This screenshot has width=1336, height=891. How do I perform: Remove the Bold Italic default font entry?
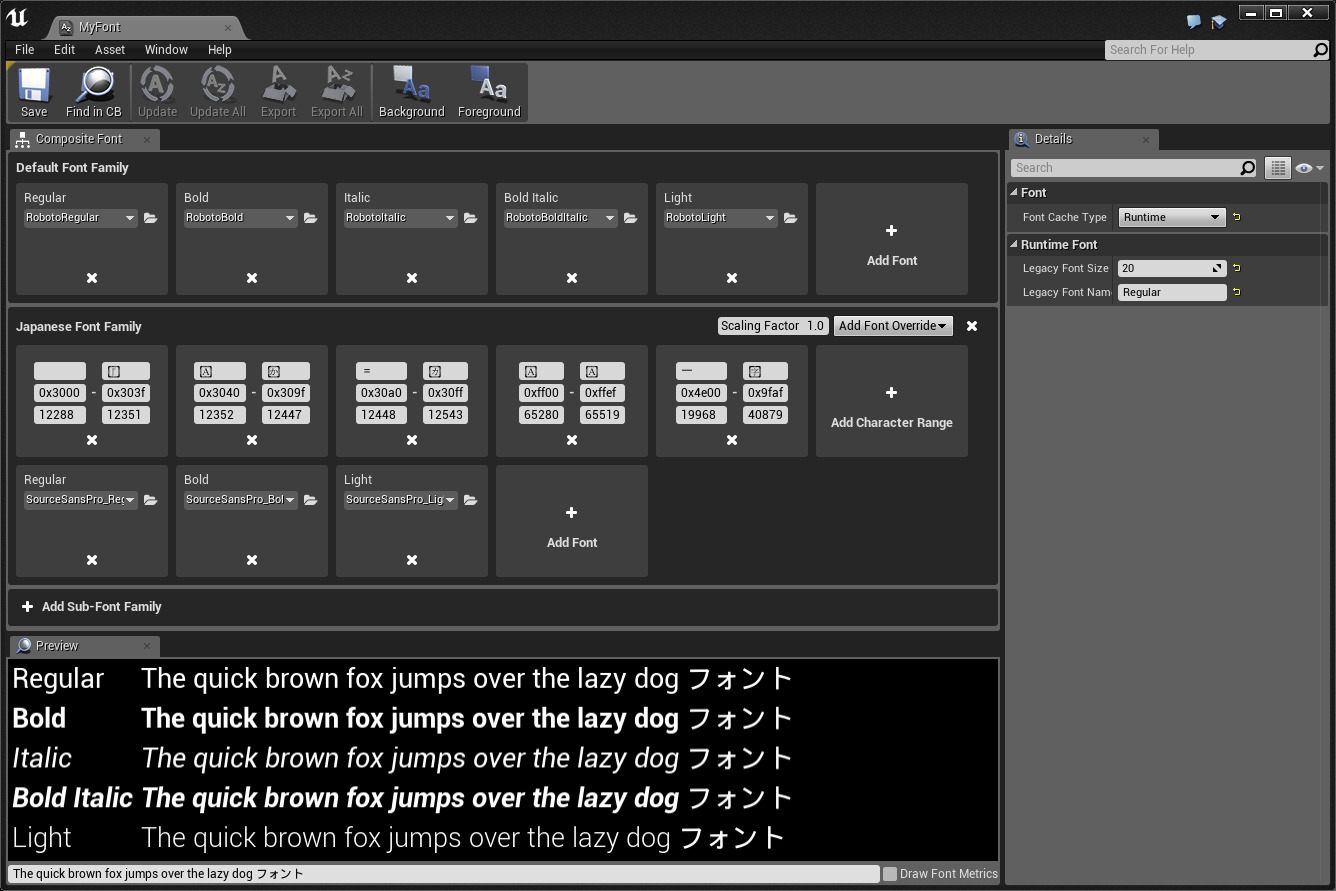572,278
